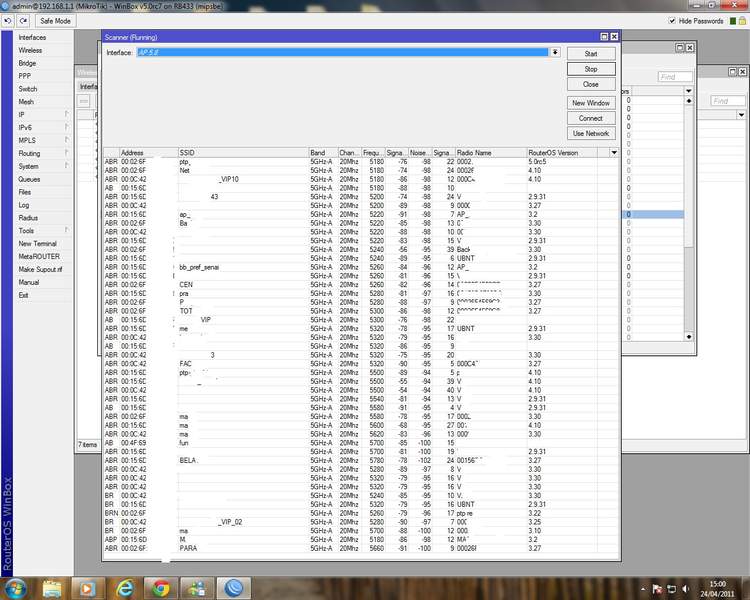This screenshot has height=600, width=750.
Task: Open the Queues menu
Action: coord(29,179)
